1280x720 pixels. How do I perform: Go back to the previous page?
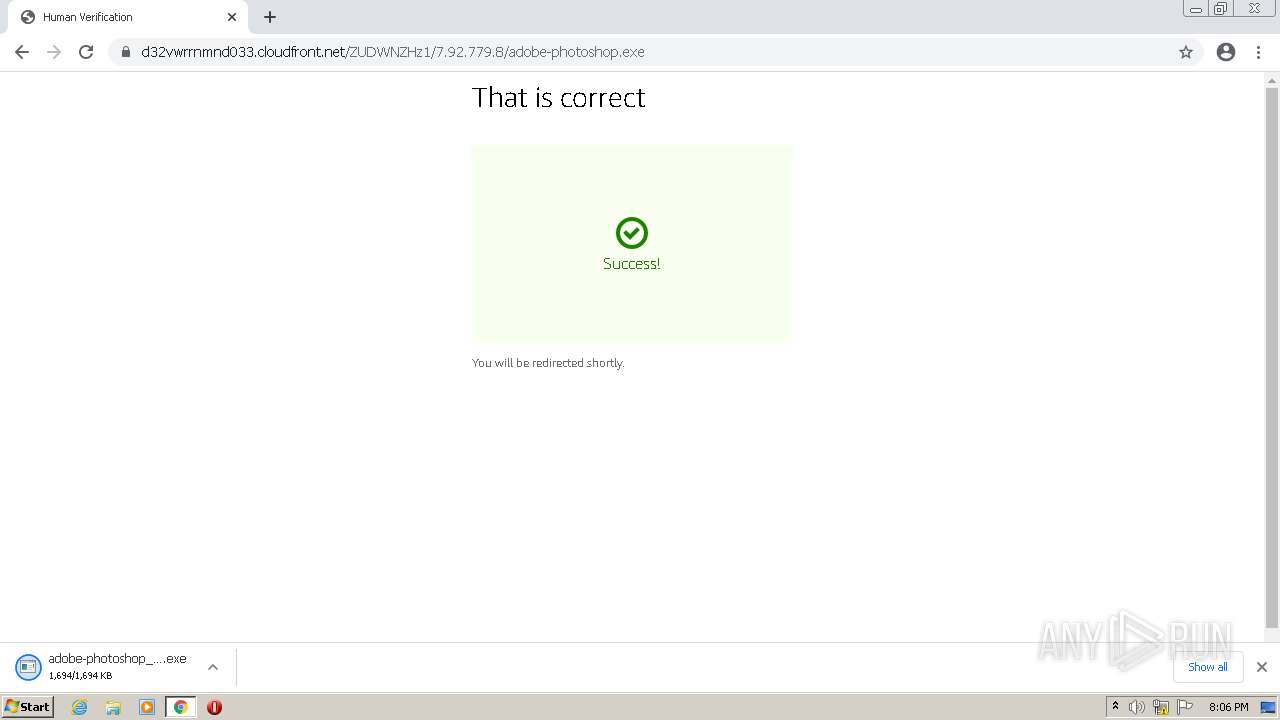click(x=22, y=52)
